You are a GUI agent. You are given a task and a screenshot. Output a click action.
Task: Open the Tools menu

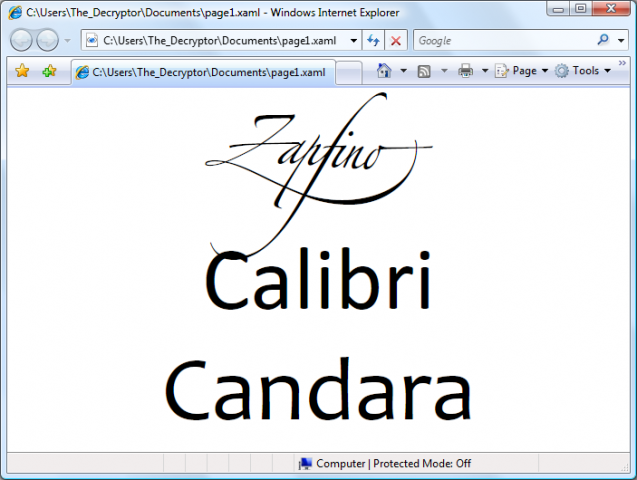(x=583, y=71)
